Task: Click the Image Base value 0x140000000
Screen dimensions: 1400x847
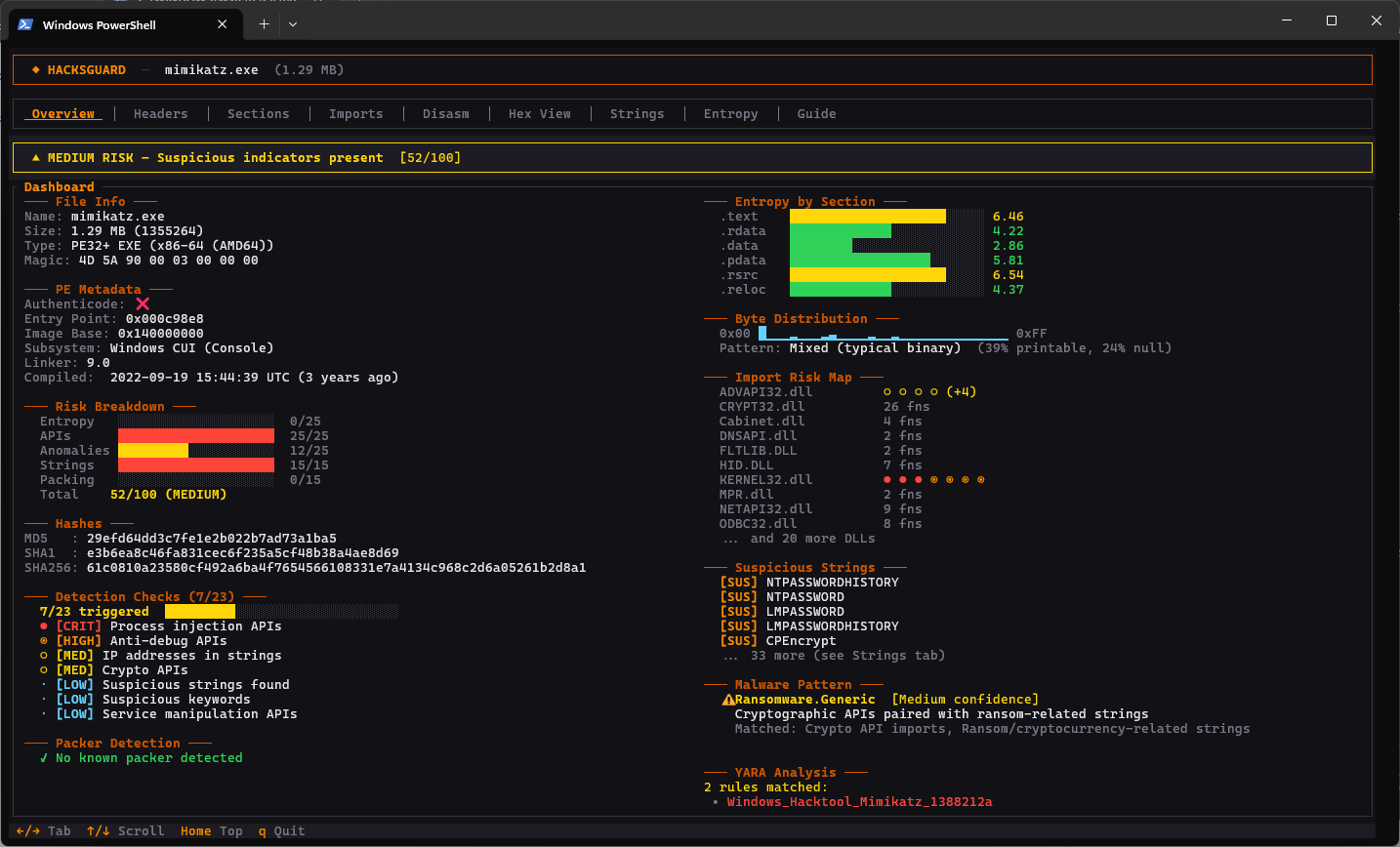Action: (161, 334)
